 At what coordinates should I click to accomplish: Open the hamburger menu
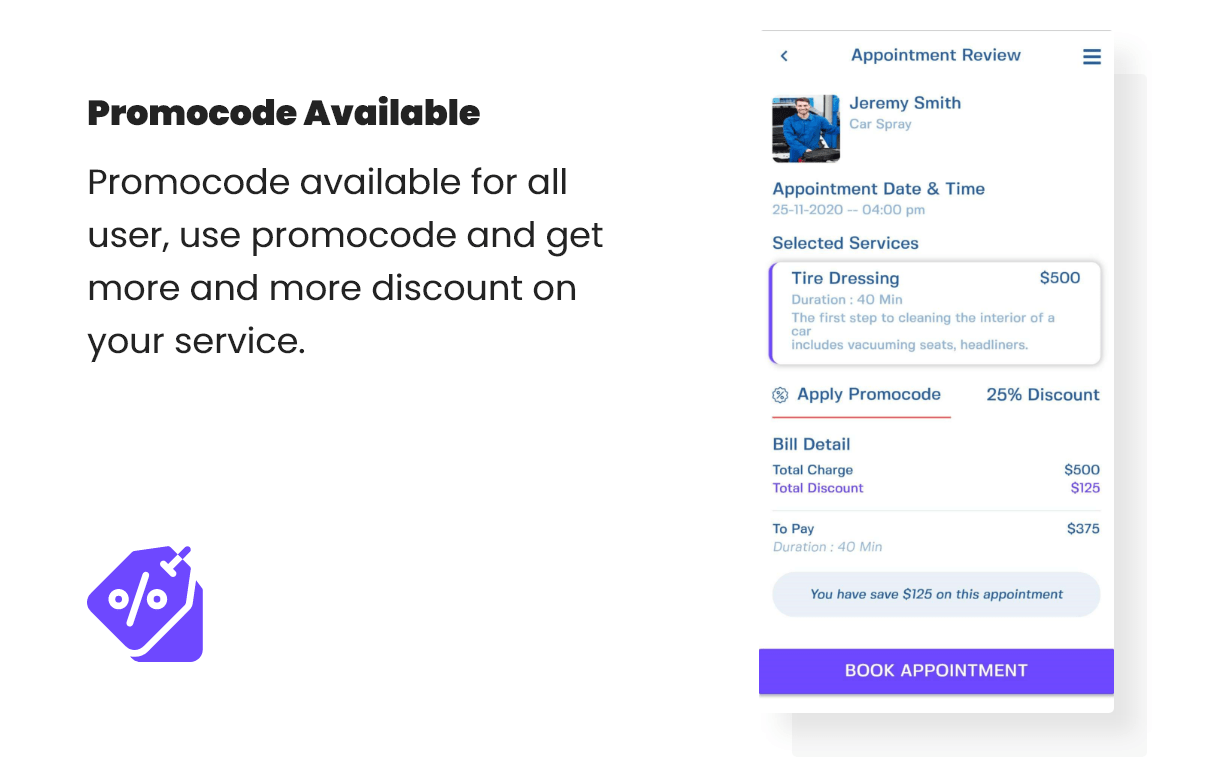point(1092,56)
